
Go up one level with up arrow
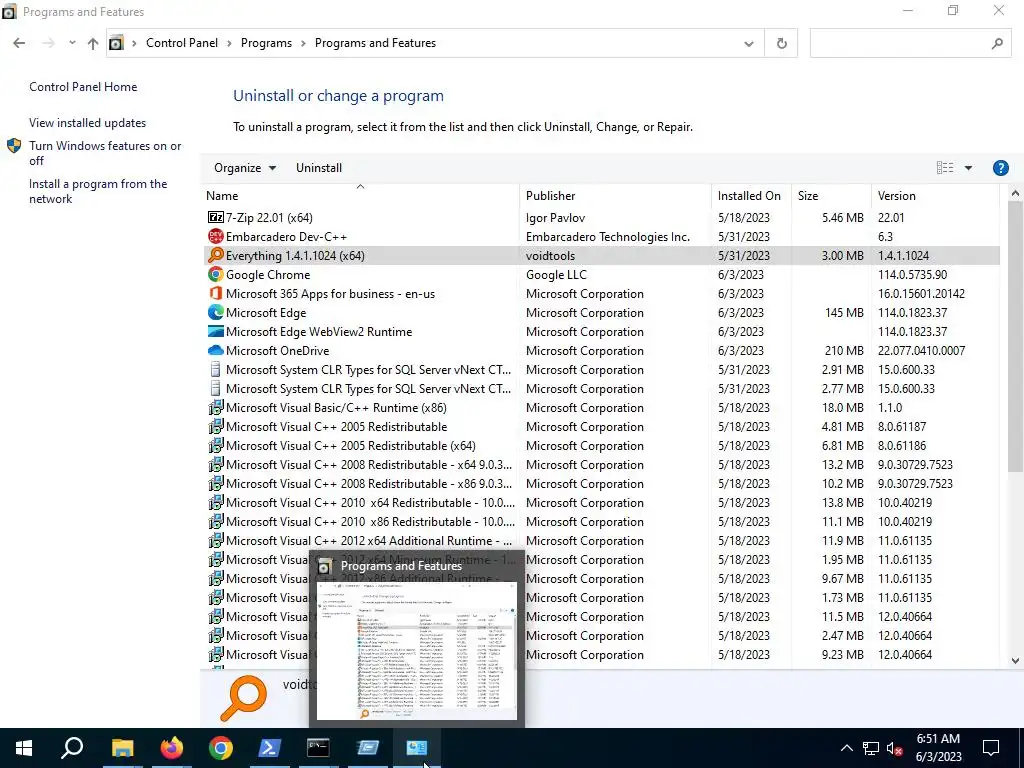coord(93,43)
